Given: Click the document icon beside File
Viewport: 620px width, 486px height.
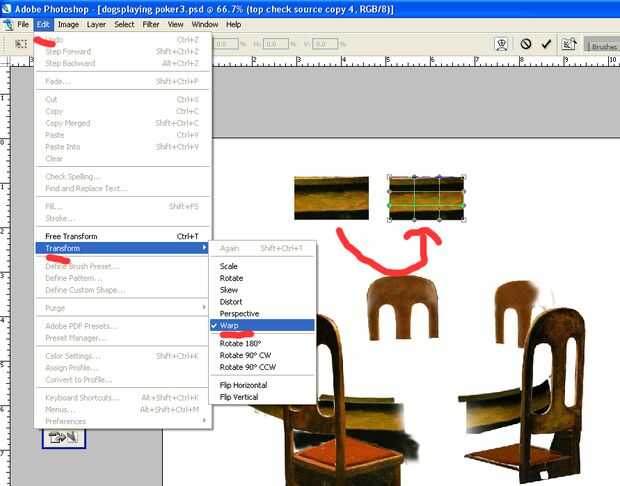Looking at the screenshot, I should tap(8, 25).
